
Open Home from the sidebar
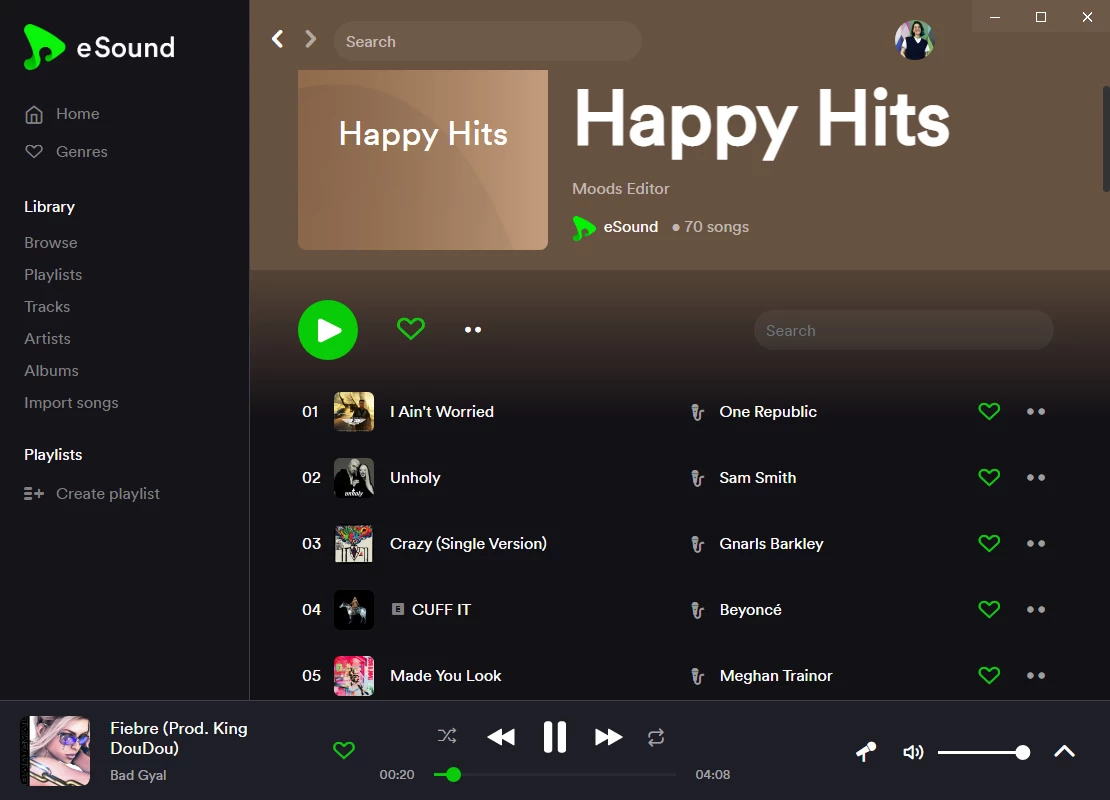point(62,114)
